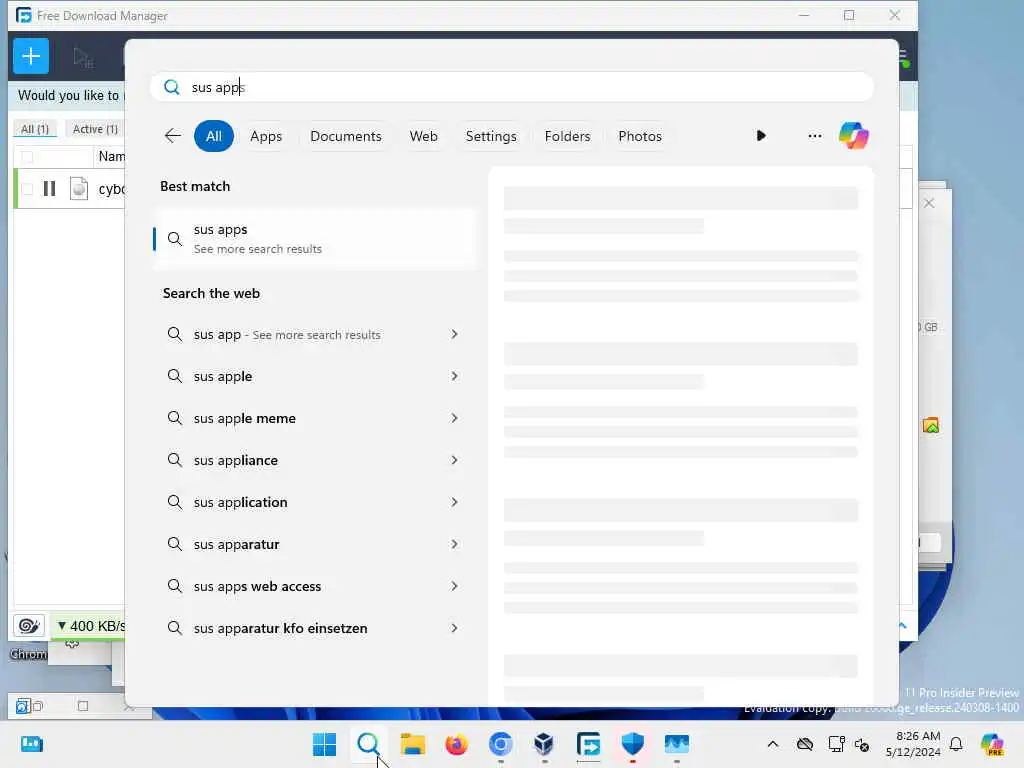
Task: Close the background dialog with the X
Action: [929, 203]
